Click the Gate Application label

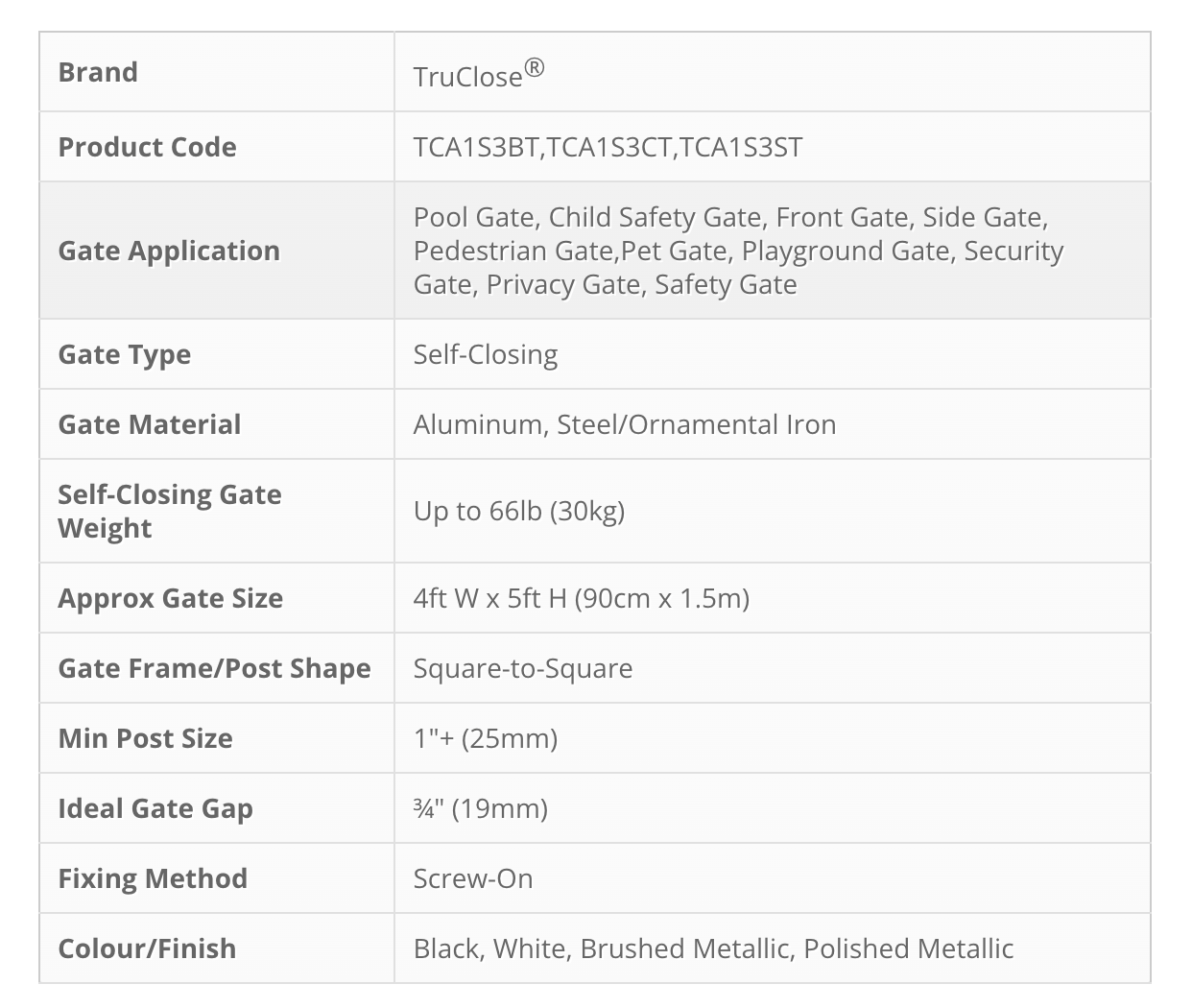169,251
